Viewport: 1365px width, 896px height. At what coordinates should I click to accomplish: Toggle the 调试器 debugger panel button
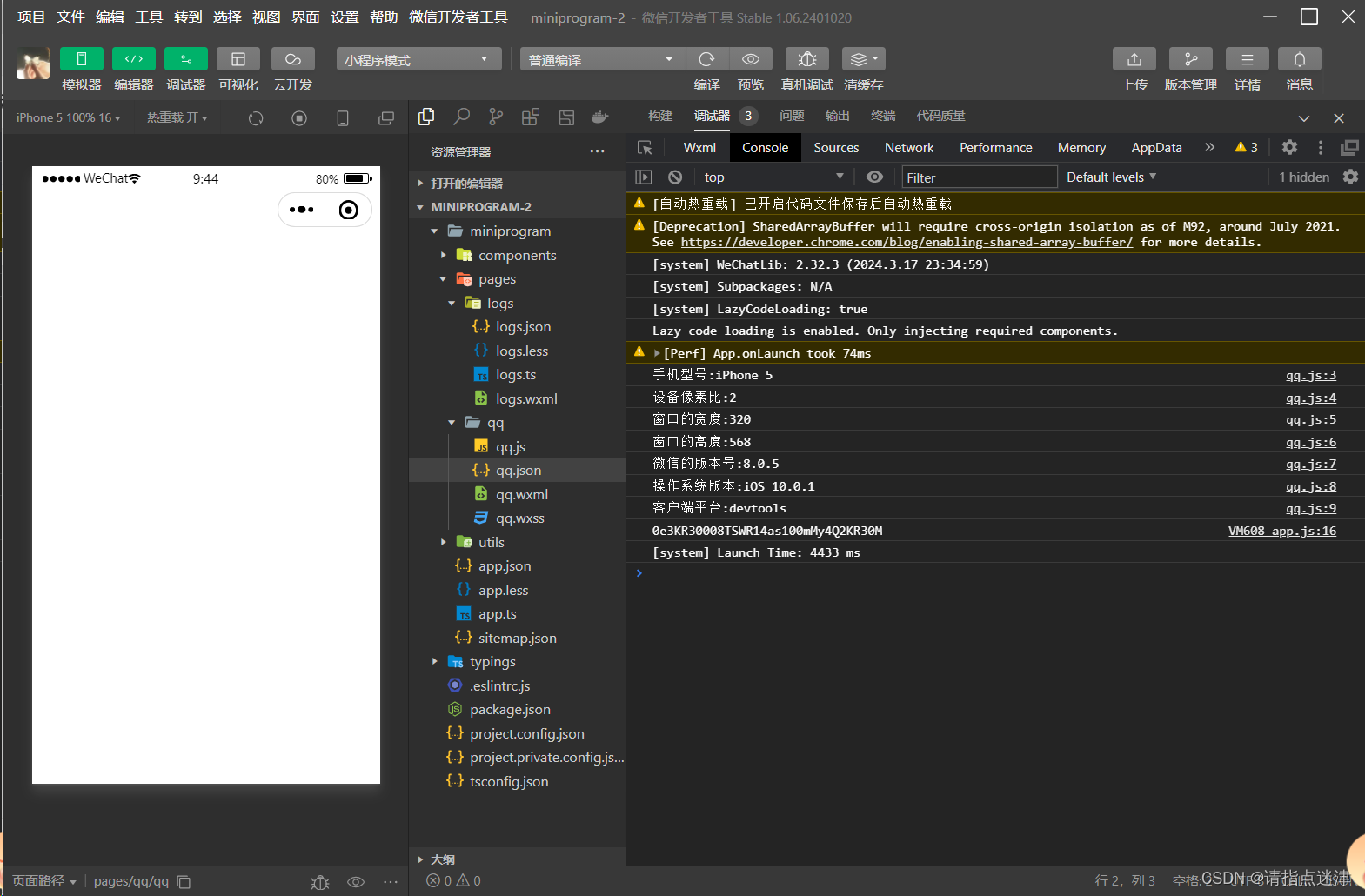186,58
